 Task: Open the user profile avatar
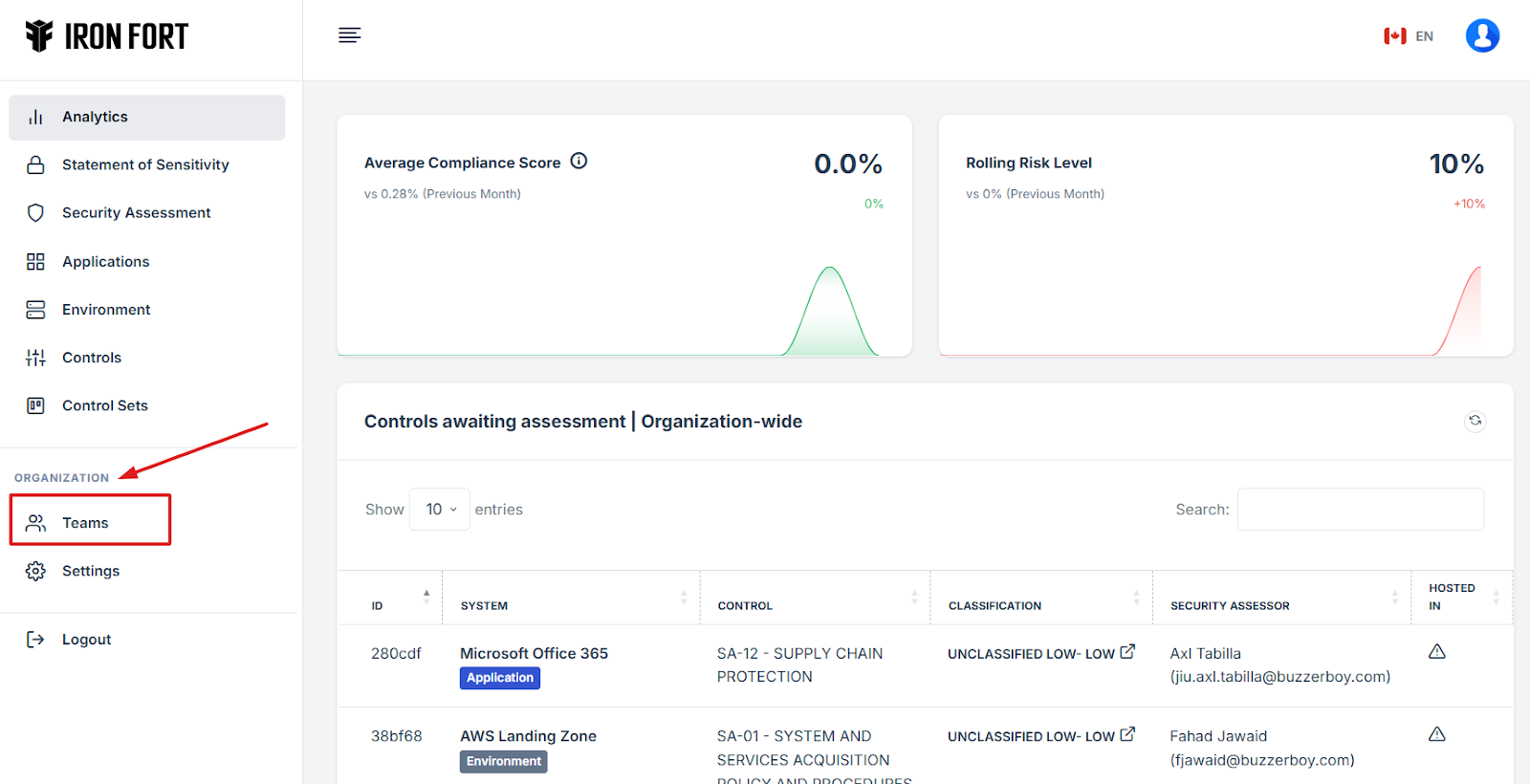[1481, 36]
